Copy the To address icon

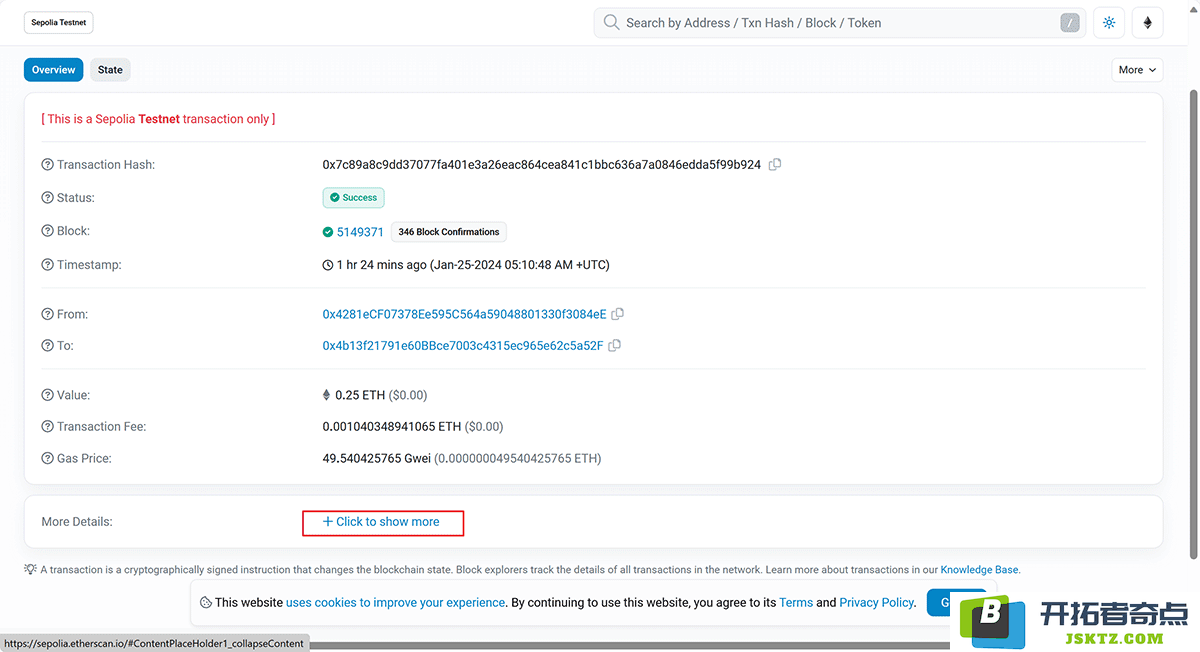615,346
